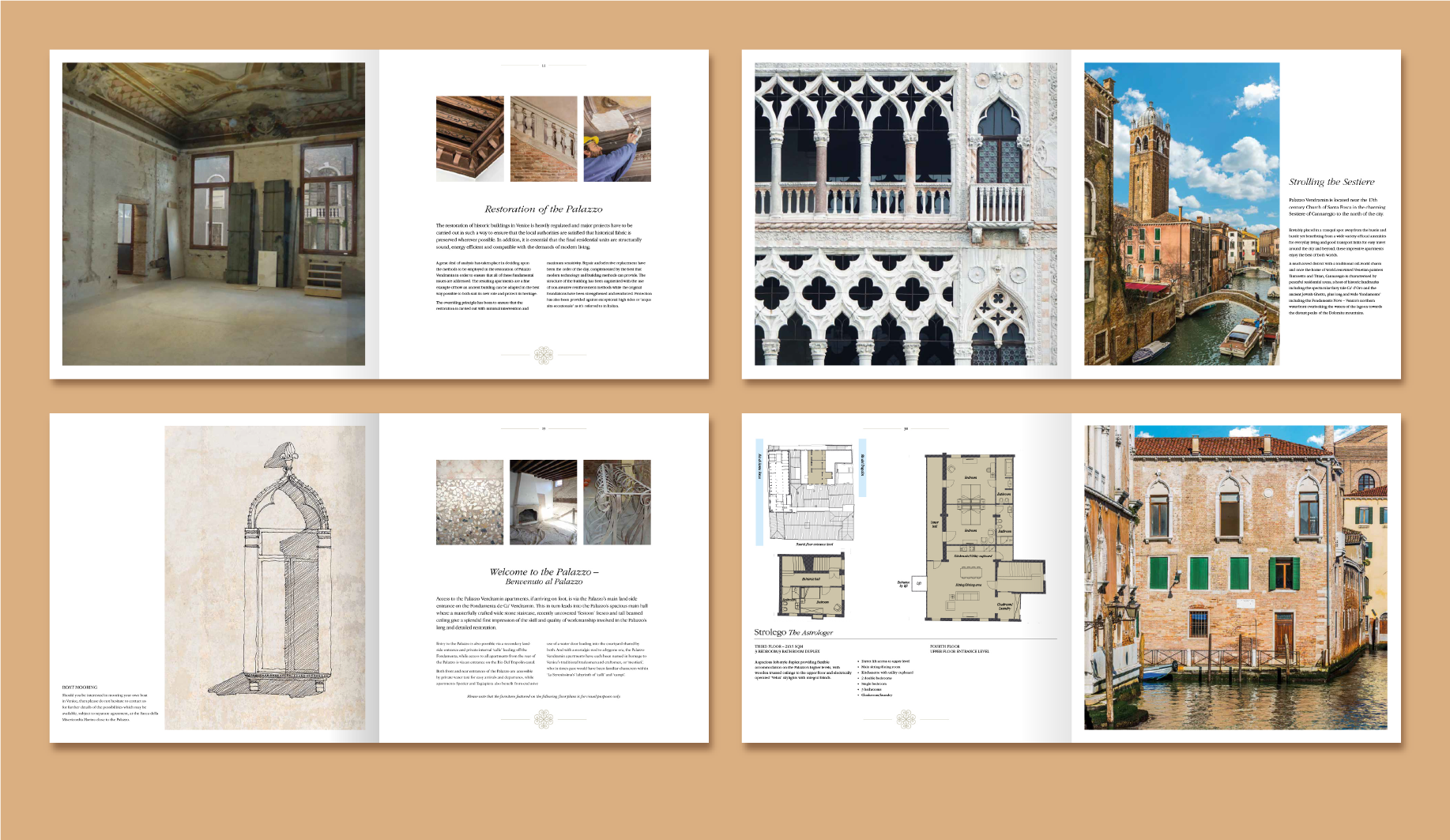
Task: Select the intro paragraph under Restoration heading
Action: [x=540, y=236]
